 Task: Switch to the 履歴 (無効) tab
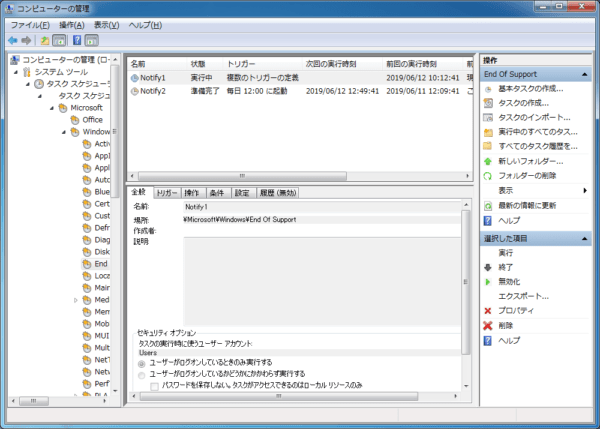[x=278, y=193]
